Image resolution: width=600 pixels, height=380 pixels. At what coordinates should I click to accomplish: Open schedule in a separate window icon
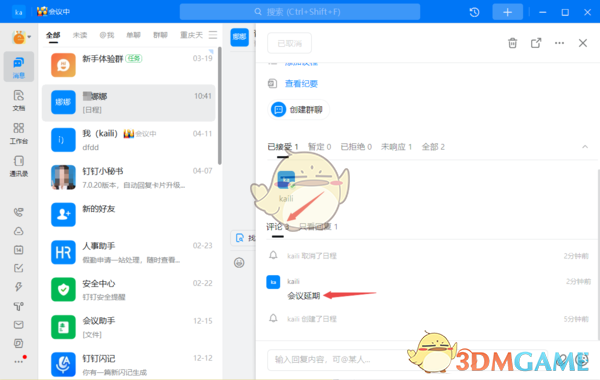536,43
